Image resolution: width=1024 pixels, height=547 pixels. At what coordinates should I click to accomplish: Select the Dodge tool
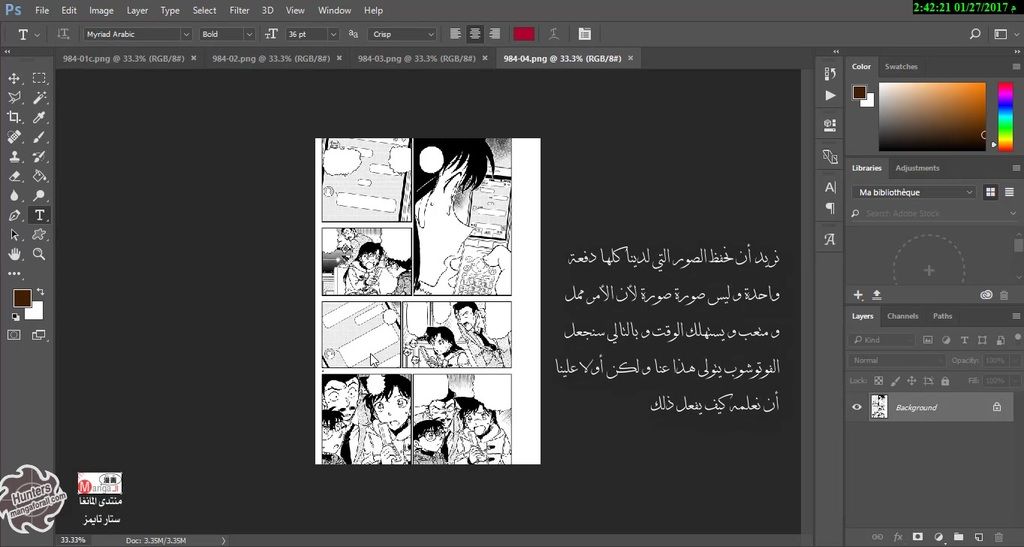tap(39, 195)
